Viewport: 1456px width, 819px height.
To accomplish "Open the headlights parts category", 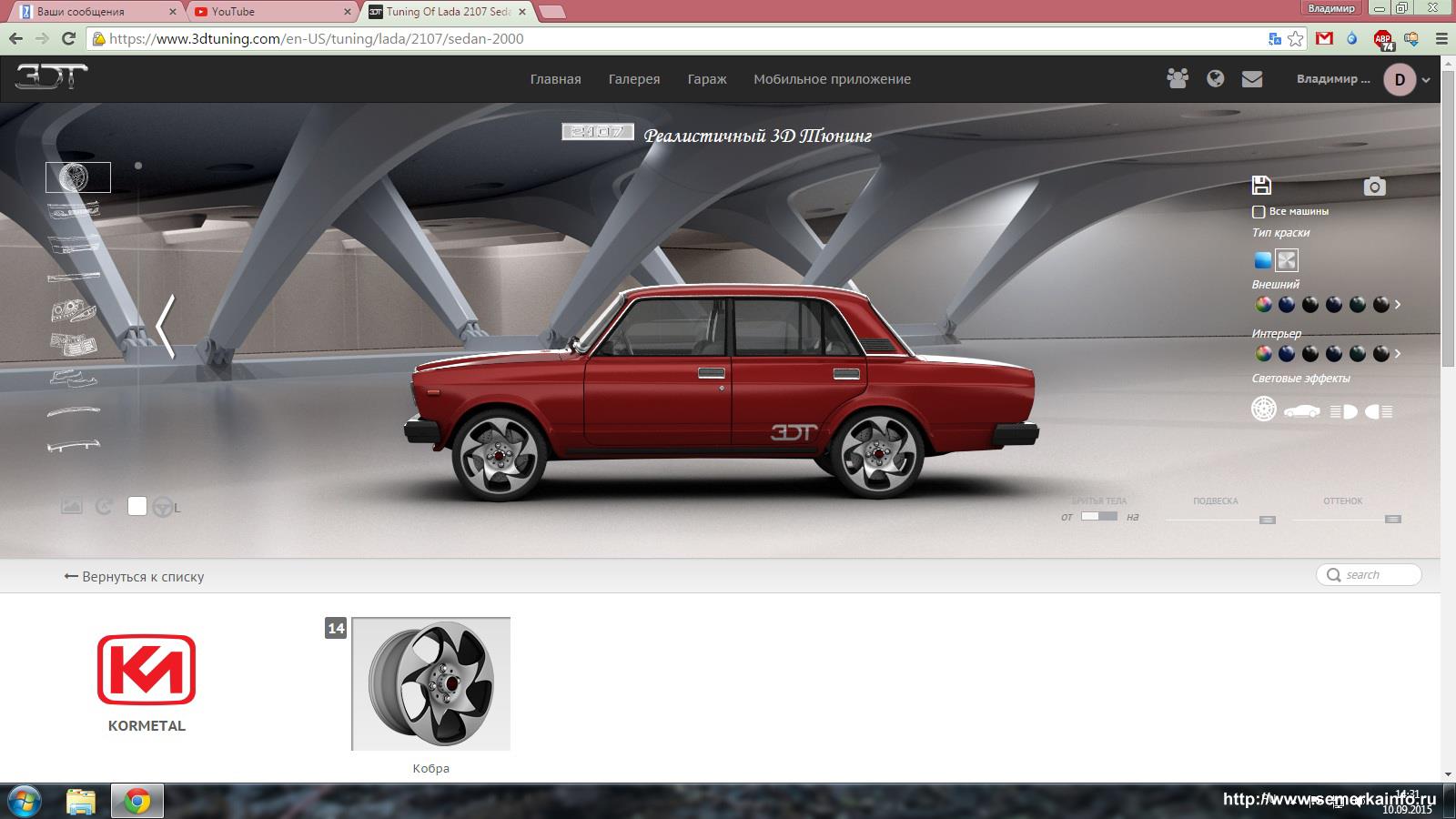I will (74, 311).
